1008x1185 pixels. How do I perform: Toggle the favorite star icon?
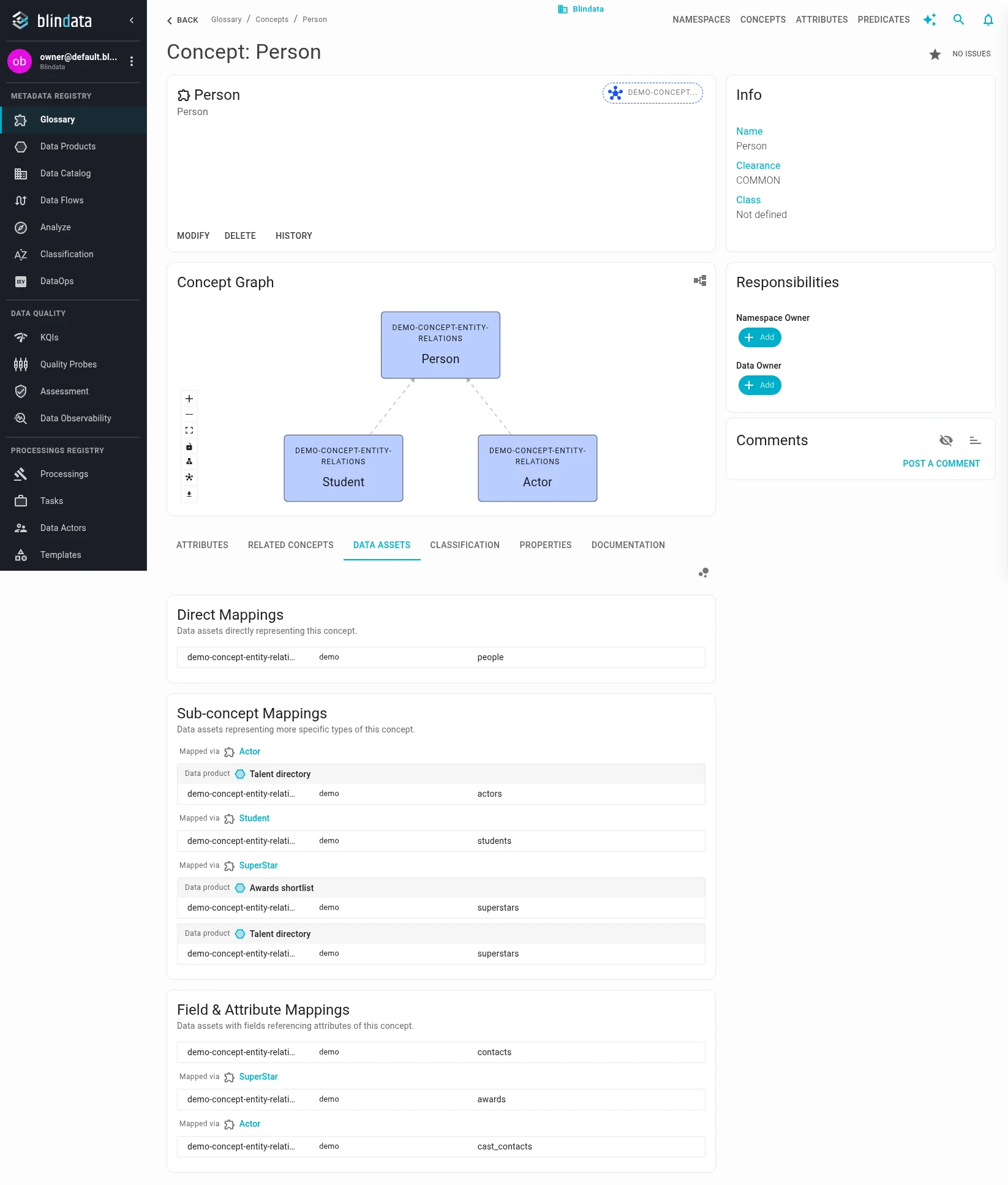click(x=935, y=55)
